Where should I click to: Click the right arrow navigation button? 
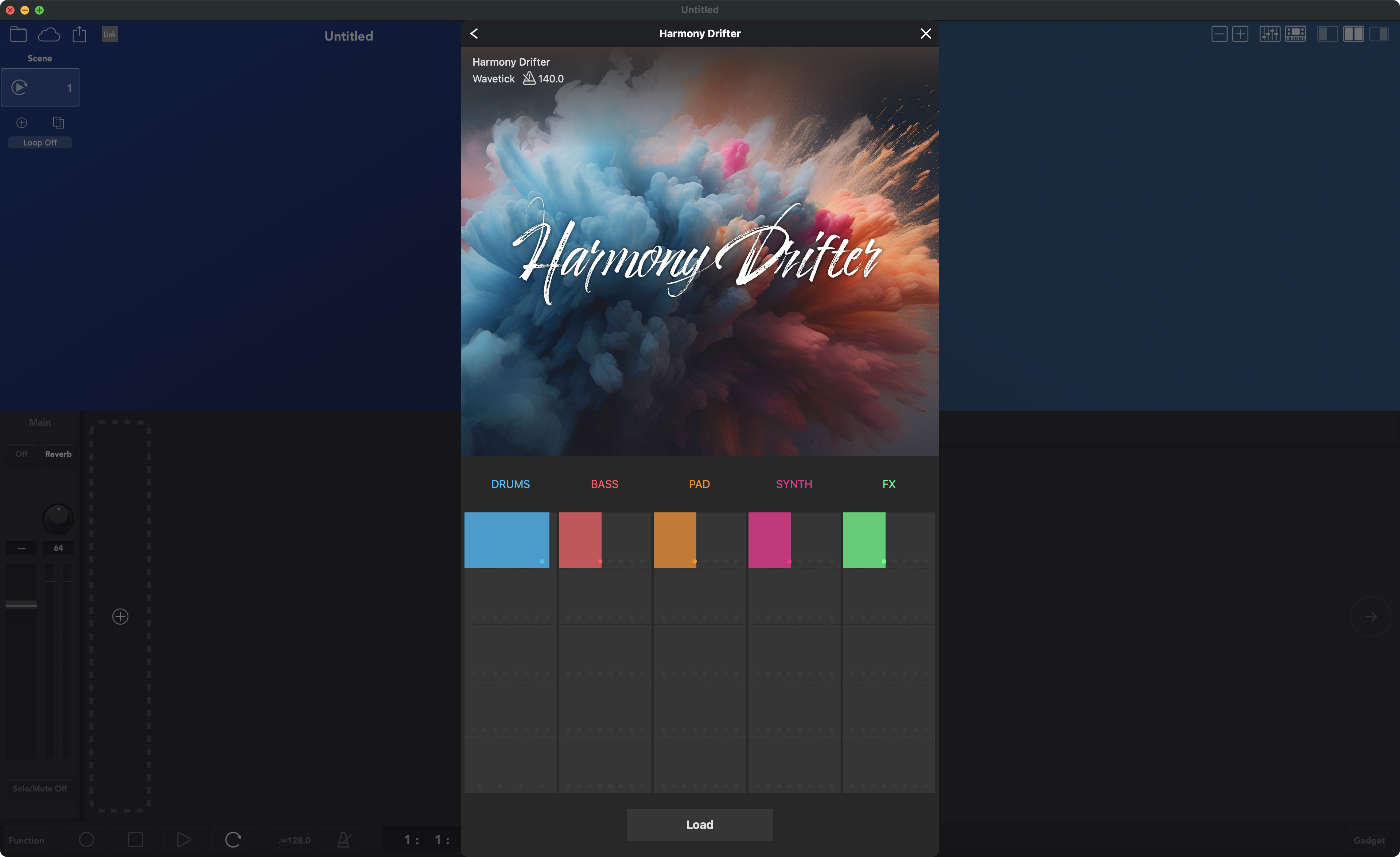pos(1371,617)
